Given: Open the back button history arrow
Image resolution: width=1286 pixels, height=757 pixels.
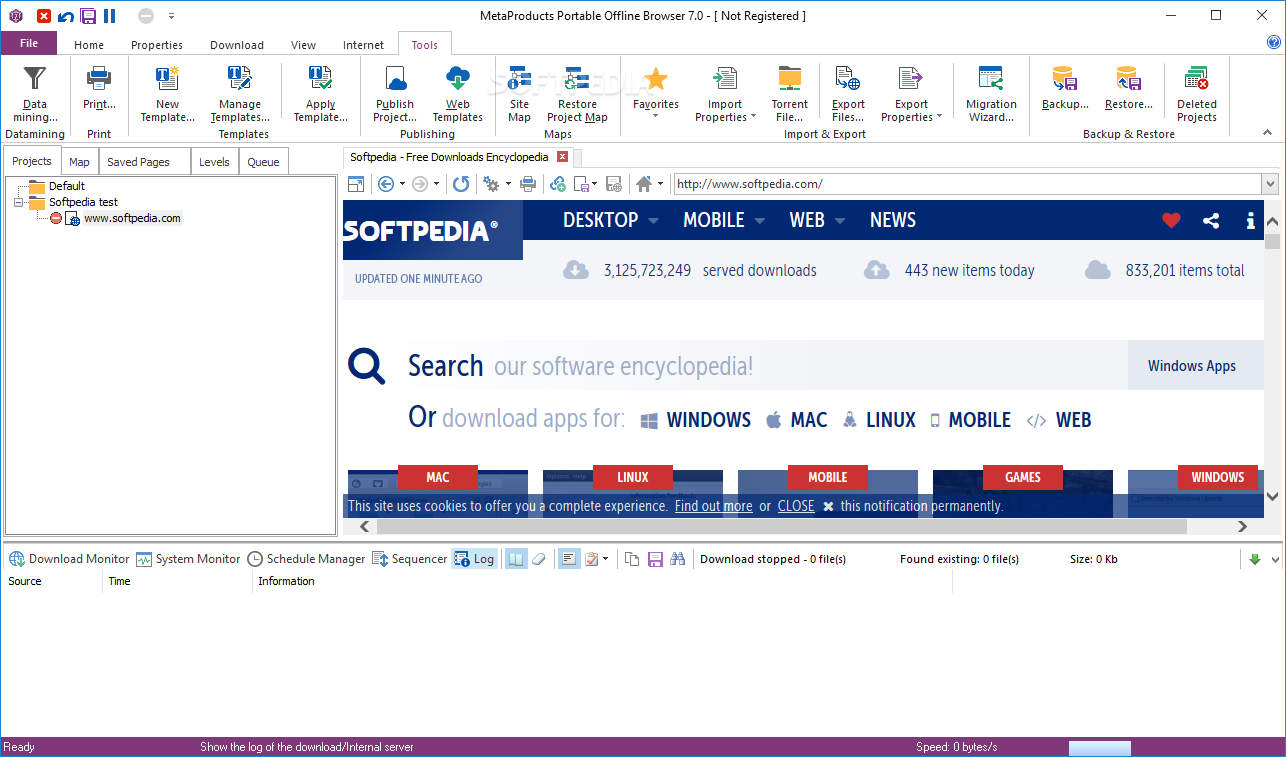Looking at the screenshot, I should coord(402,184).
